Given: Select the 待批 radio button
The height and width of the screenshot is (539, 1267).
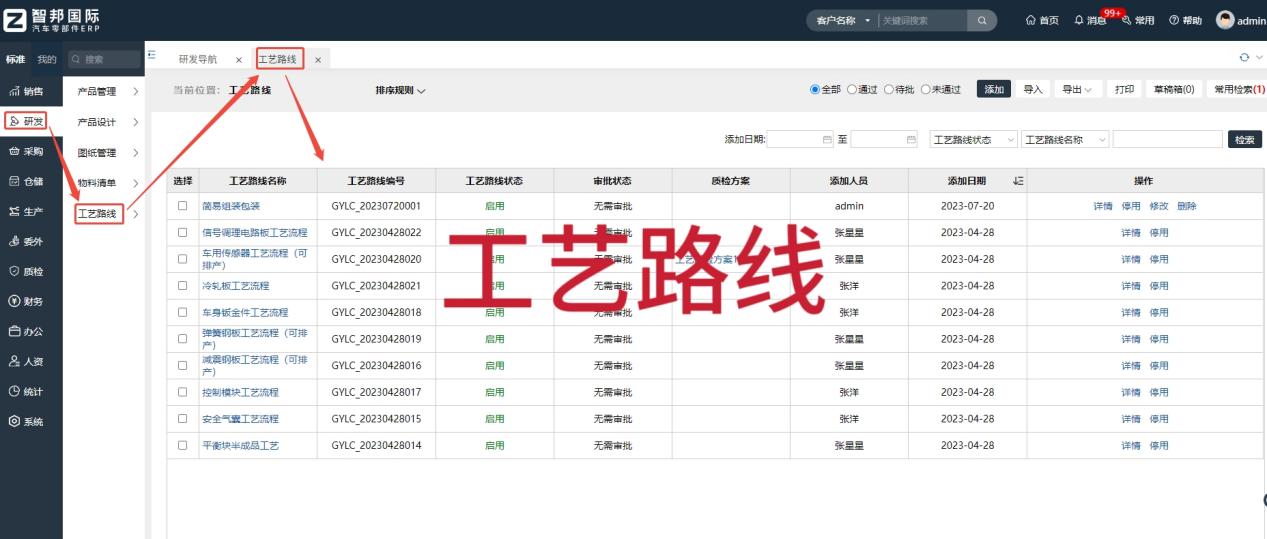Looking at the screenshot, I should (889, 89).
